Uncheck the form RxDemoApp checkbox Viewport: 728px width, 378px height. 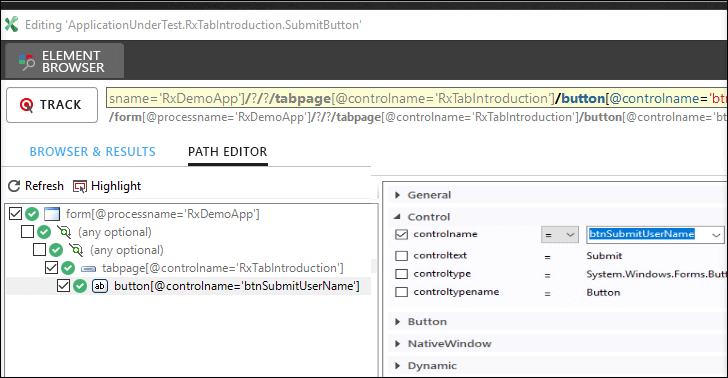[15, 214]
